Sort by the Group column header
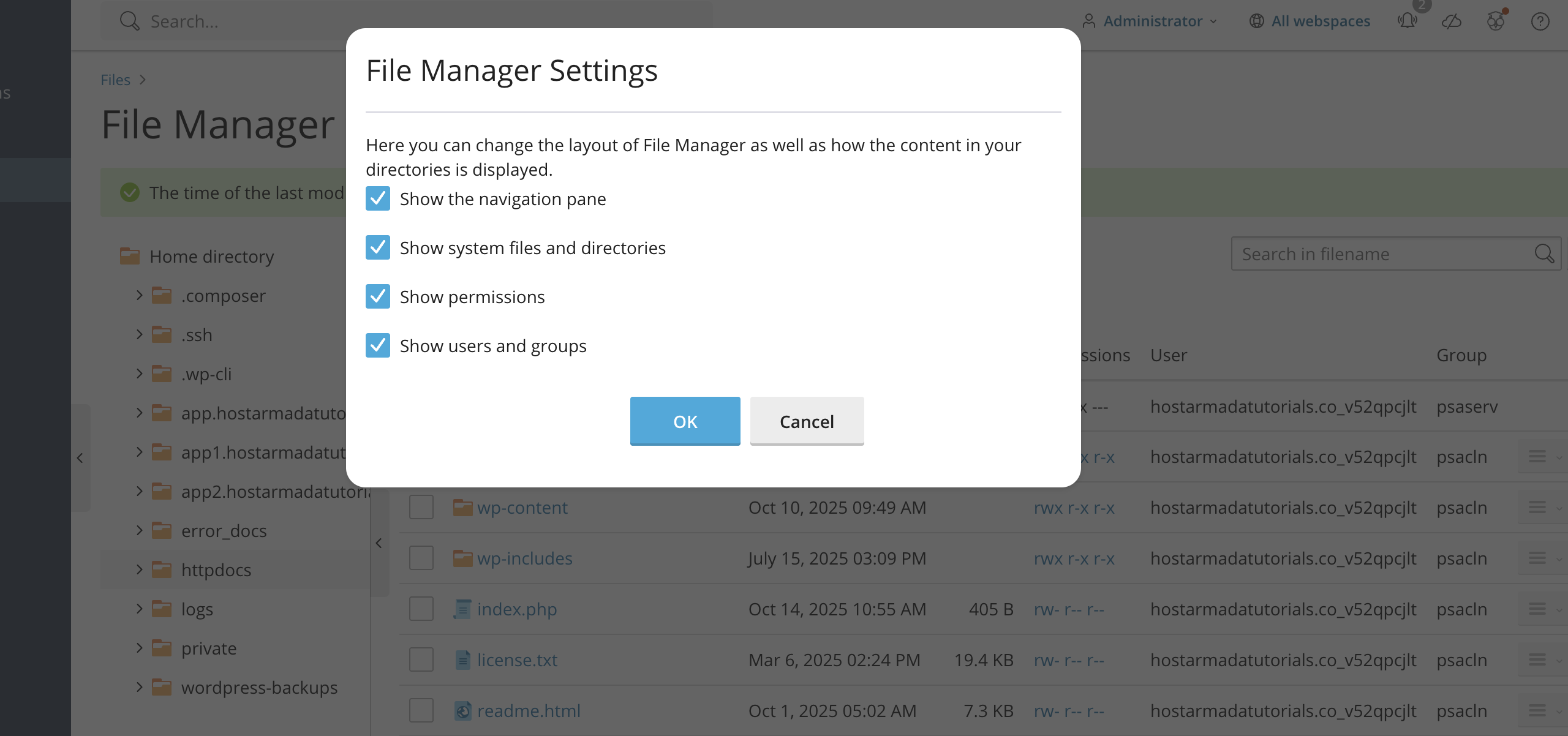 point(1461,355)
